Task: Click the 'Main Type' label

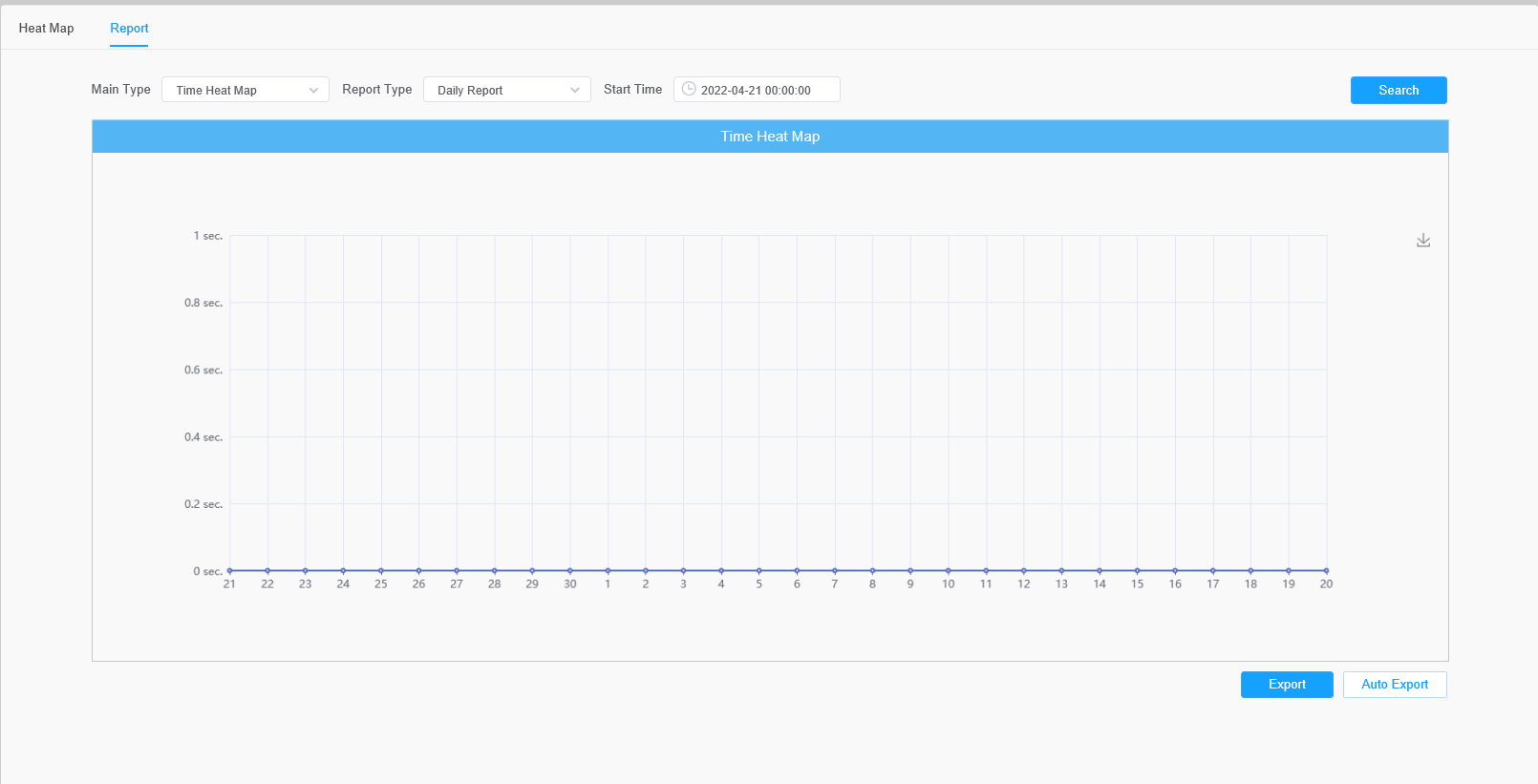Action: pos(120,90)
